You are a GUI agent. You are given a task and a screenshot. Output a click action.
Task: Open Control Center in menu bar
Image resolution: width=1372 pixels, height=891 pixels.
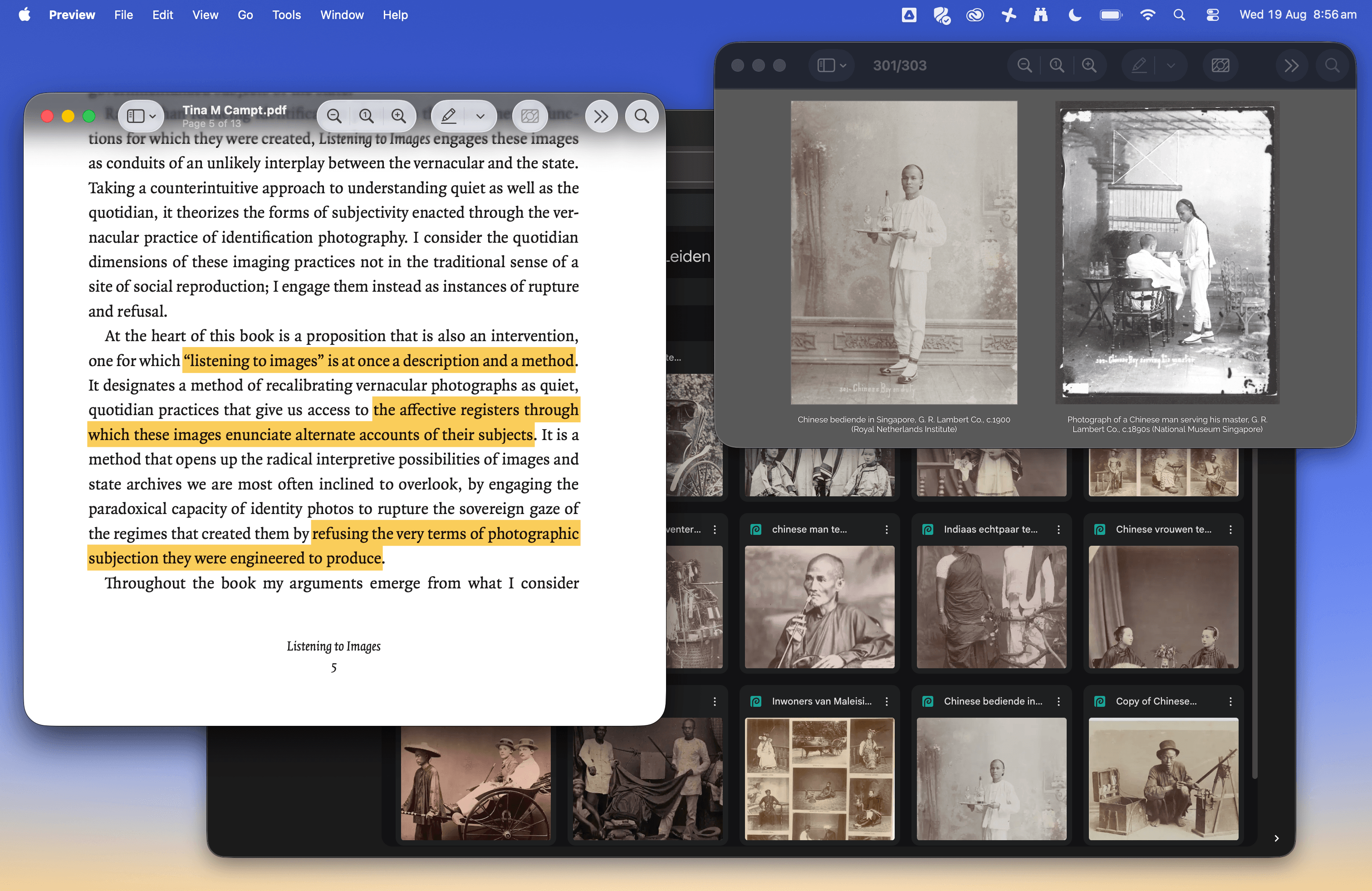point(1212,15)
